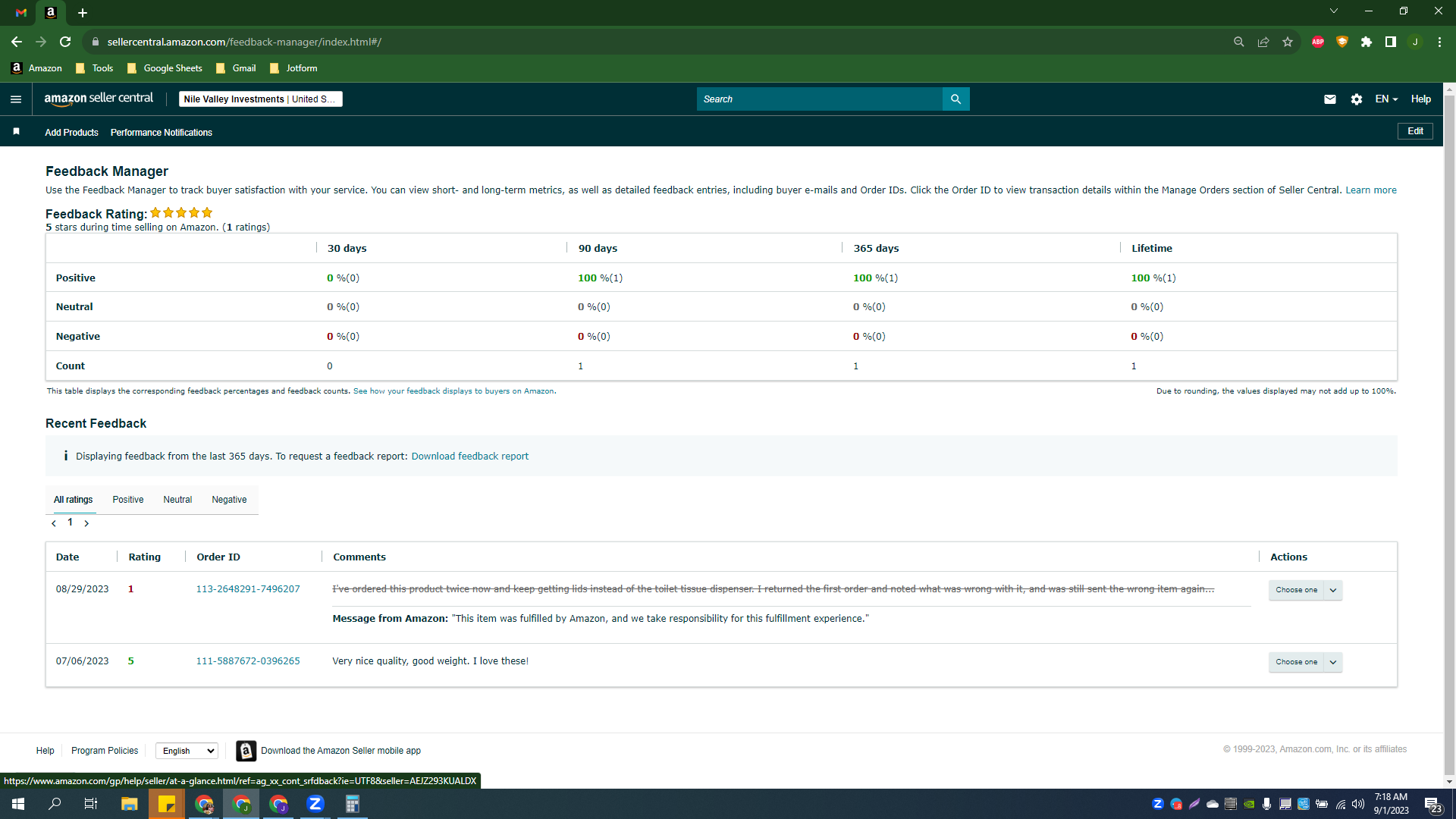The image size is (1456, 819).
Task: Open a new browser tab
Action: pyautogui.click(x=83, y=13)
